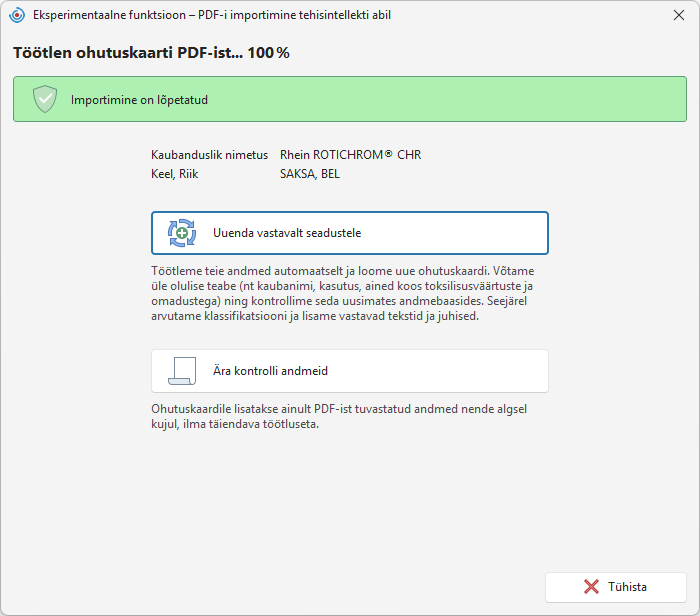Click the product name 'Rhein ROTICHROM® CHR'
This screenshot has height=616, width=700.
point(350,155)
